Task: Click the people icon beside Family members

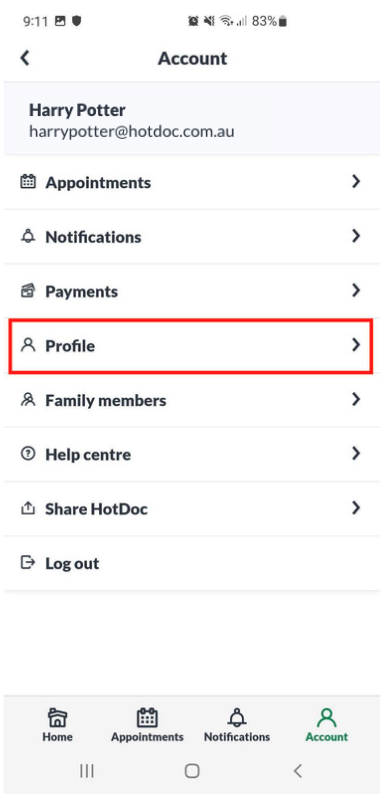Action: 28,400
